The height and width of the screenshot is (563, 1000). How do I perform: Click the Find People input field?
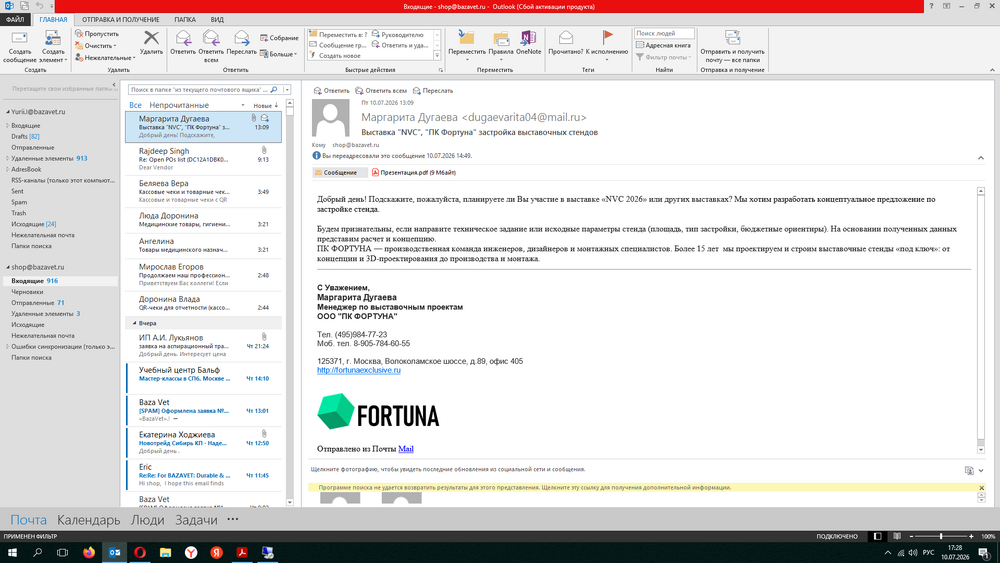coord(664,33)
